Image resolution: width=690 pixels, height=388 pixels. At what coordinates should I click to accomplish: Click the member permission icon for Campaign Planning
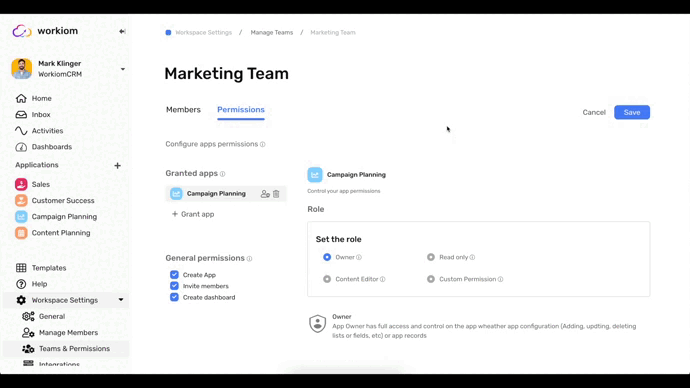265,194
